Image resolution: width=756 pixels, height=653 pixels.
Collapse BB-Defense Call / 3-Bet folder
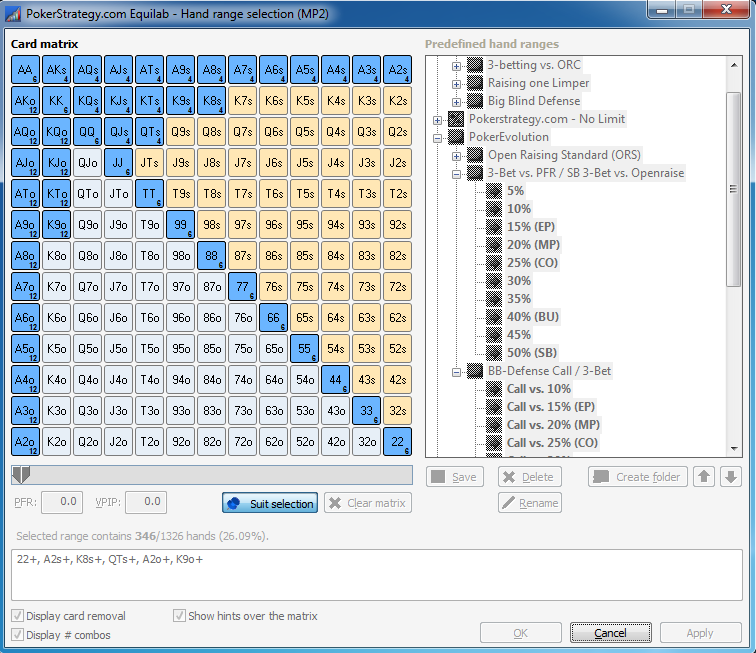456,372
